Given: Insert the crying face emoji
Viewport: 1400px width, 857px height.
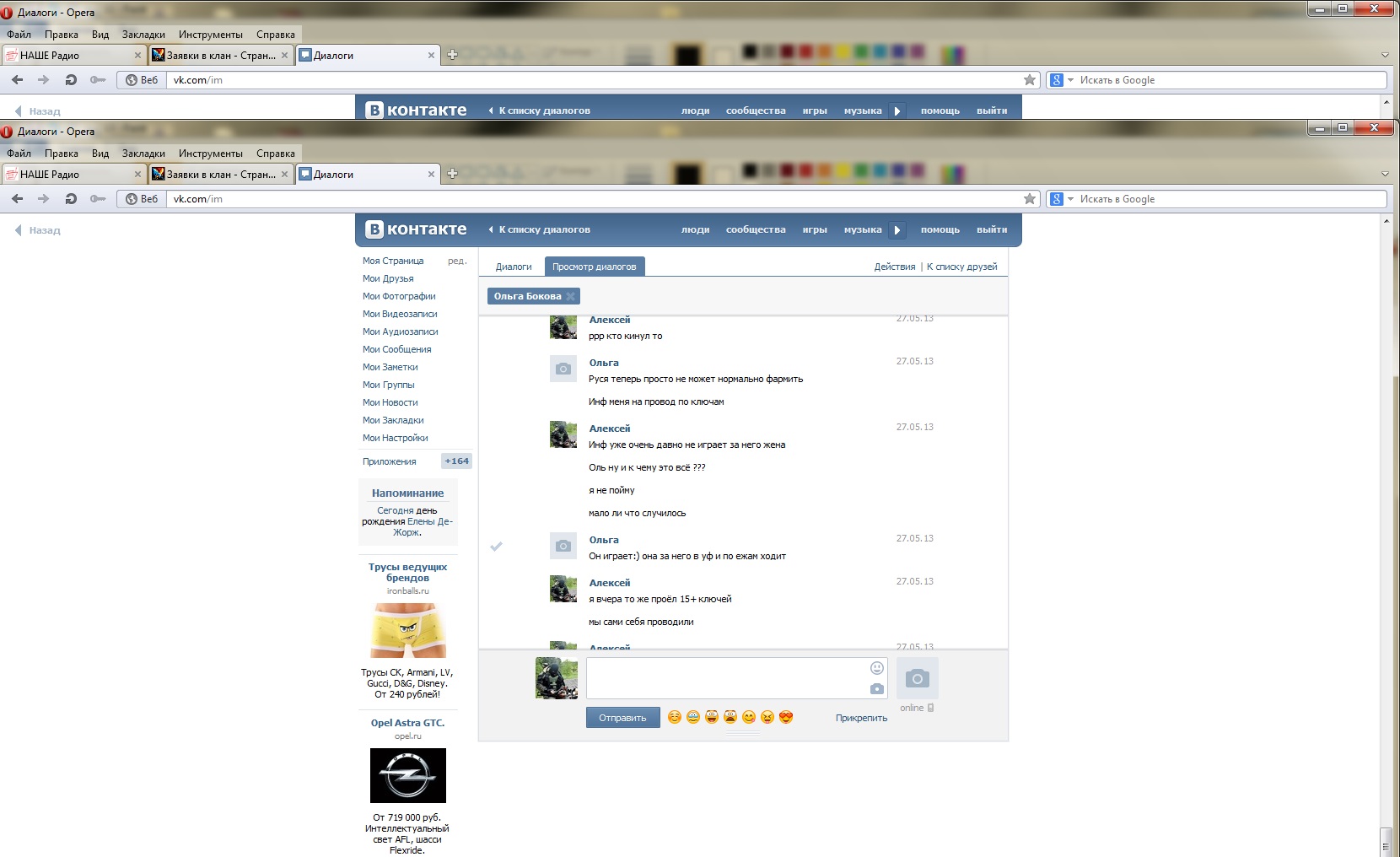Looking at the screenshot, I should (693, 717).
